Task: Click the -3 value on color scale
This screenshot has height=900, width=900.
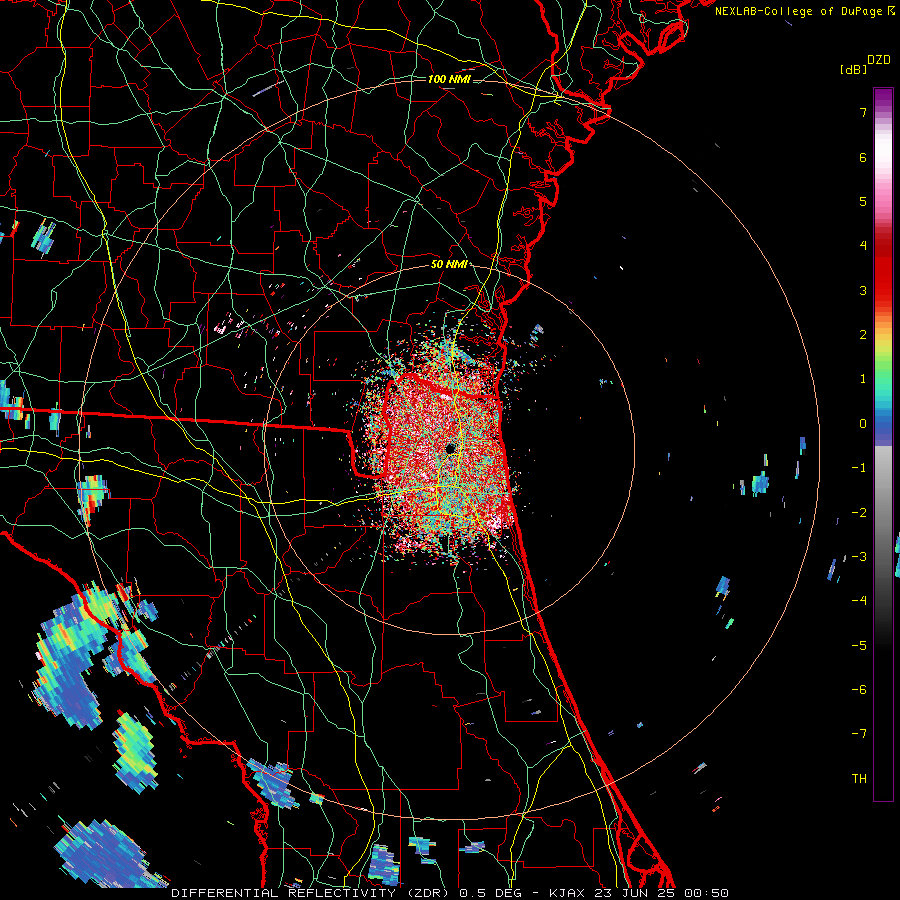Action: [859, 556]
